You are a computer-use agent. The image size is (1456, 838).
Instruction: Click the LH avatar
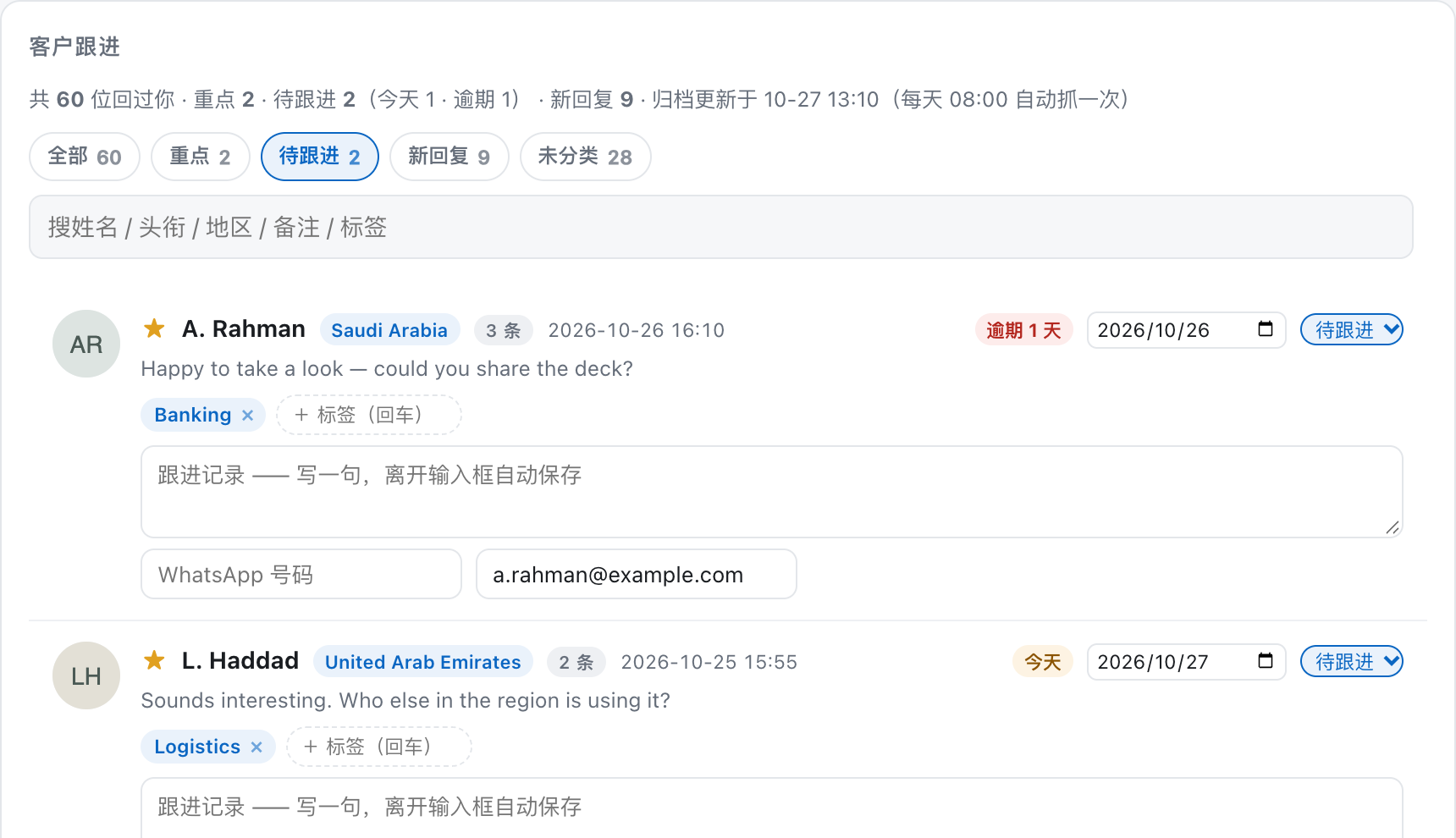point(86,675)
